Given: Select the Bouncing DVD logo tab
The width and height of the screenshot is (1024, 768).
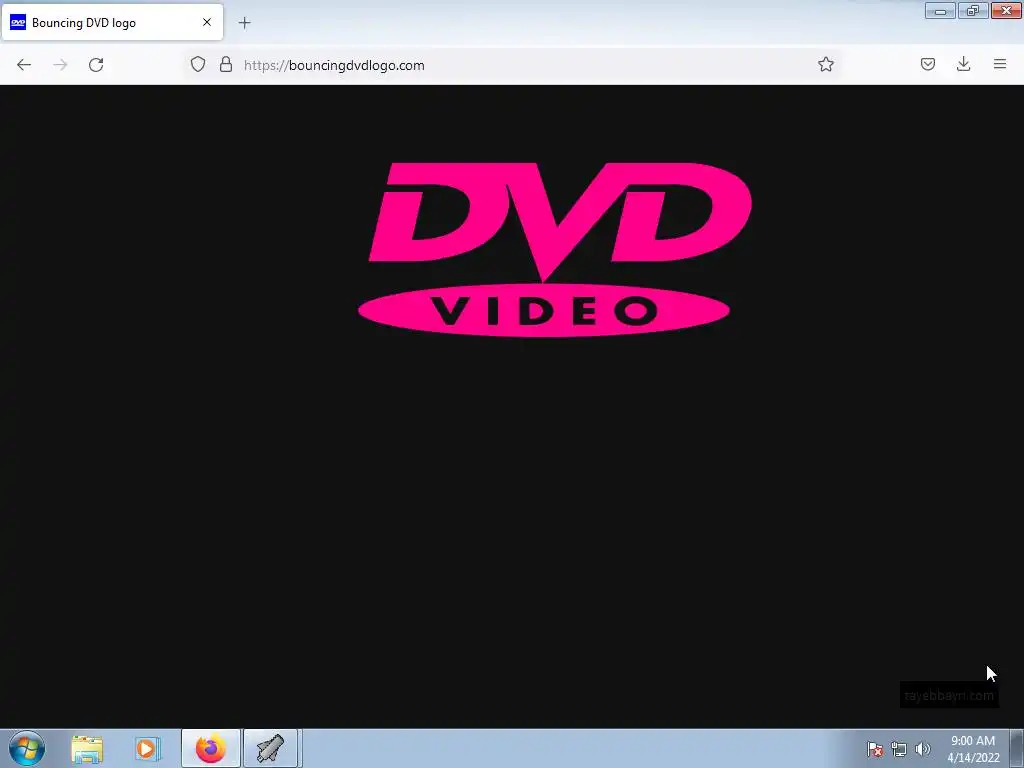Looking at the screenshot, I should [x=112, y=22].
